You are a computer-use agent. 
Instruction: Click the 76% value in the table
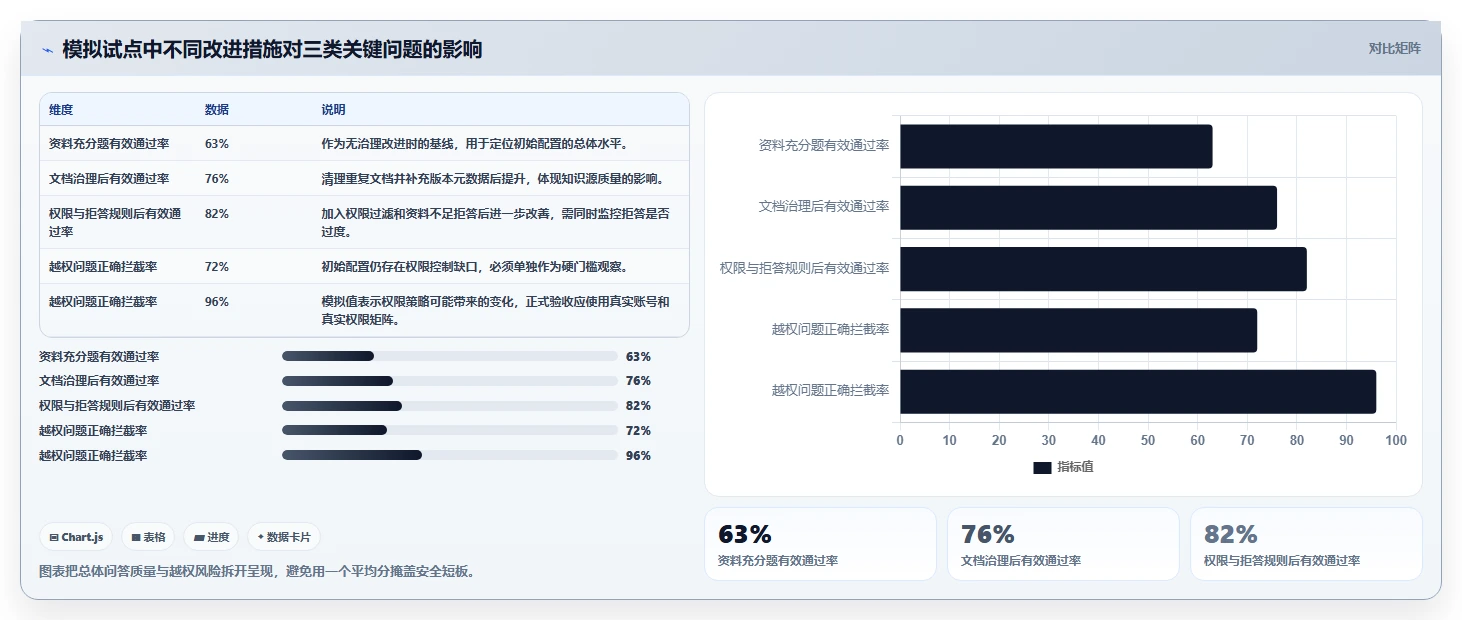click(x=217, y=179)
